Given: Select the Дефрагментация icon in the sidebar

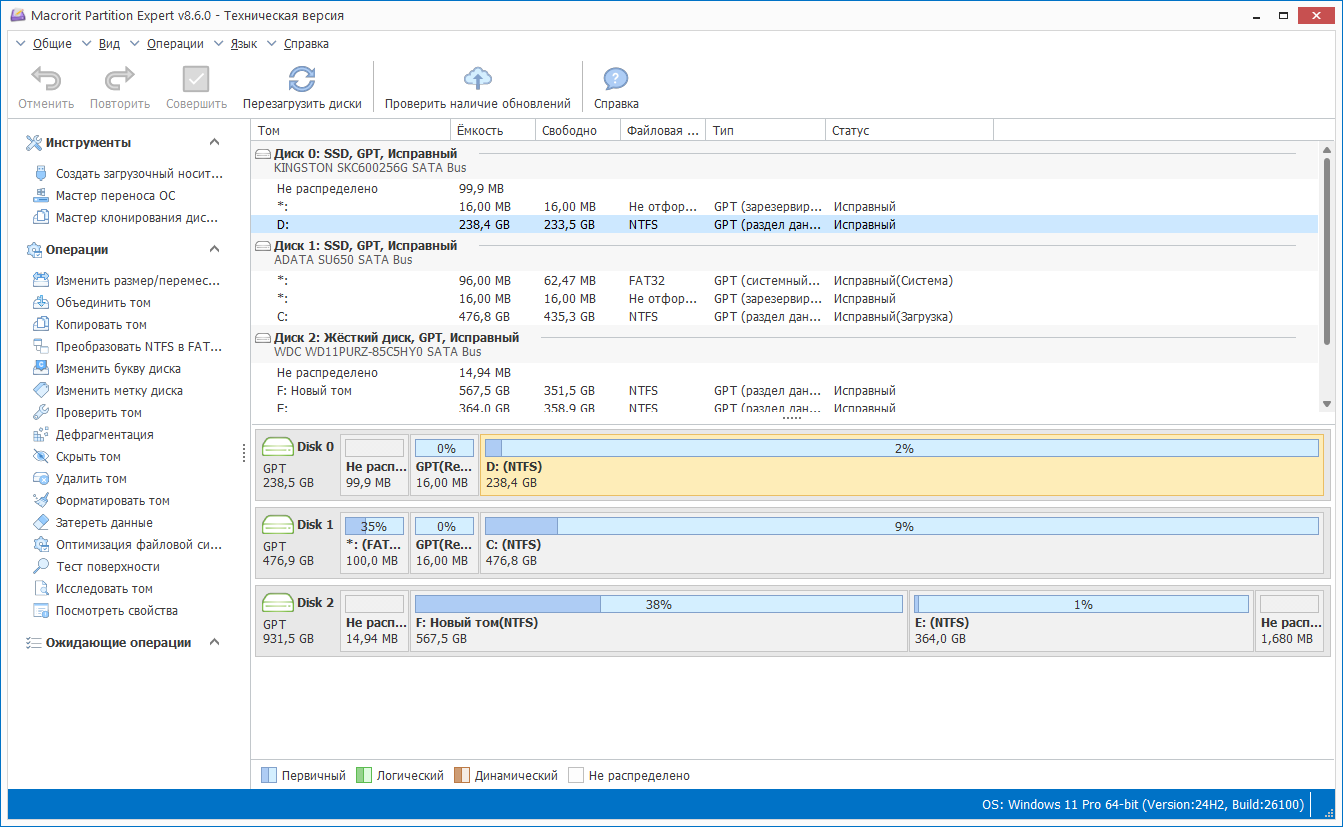Looking at the screenshot, I should tap(41, 435).
